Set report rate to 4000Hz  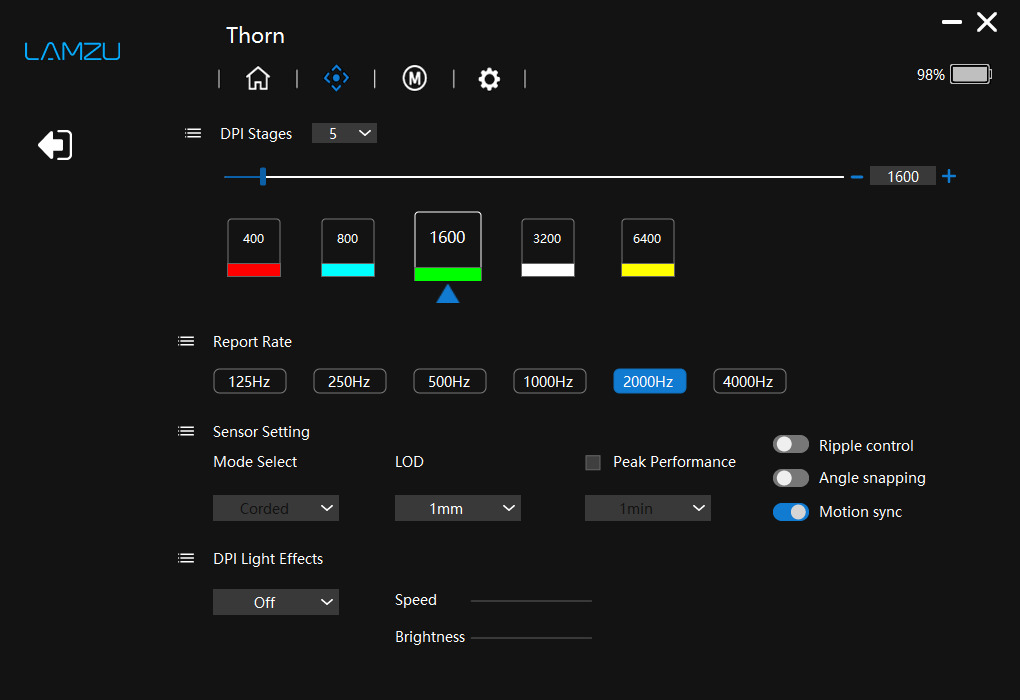[x=749, y=381]
